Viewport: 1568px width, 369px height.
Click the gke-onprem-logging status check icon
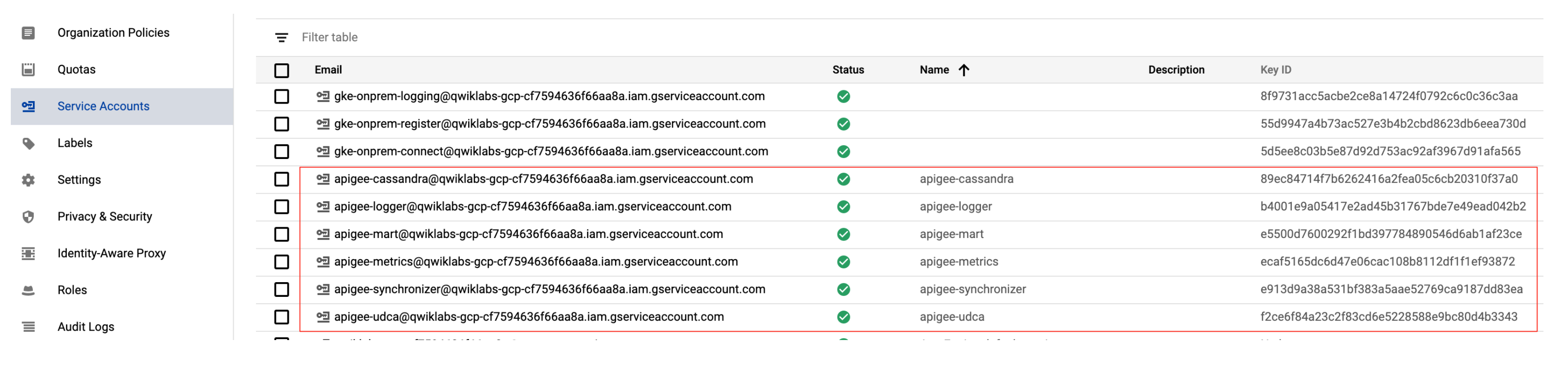click(843, 97)
